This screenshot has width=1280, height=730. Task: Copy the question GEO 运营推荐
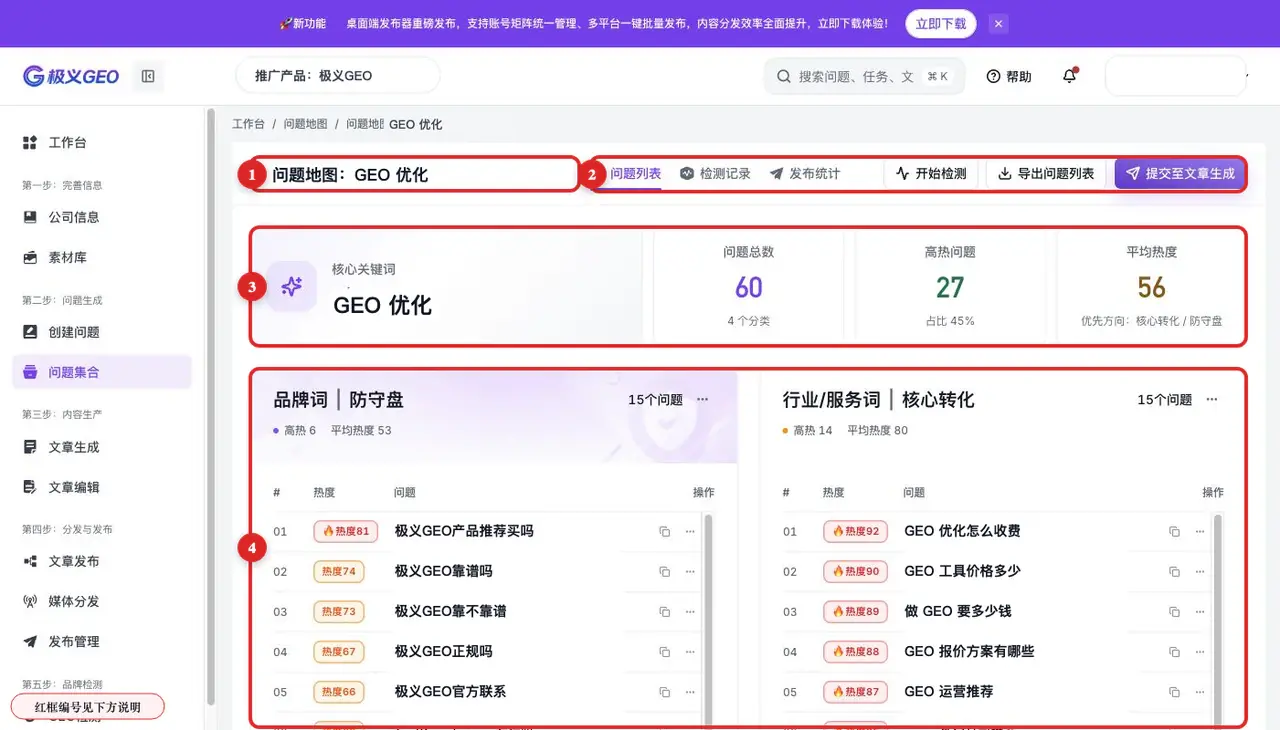pos(1174,691)
